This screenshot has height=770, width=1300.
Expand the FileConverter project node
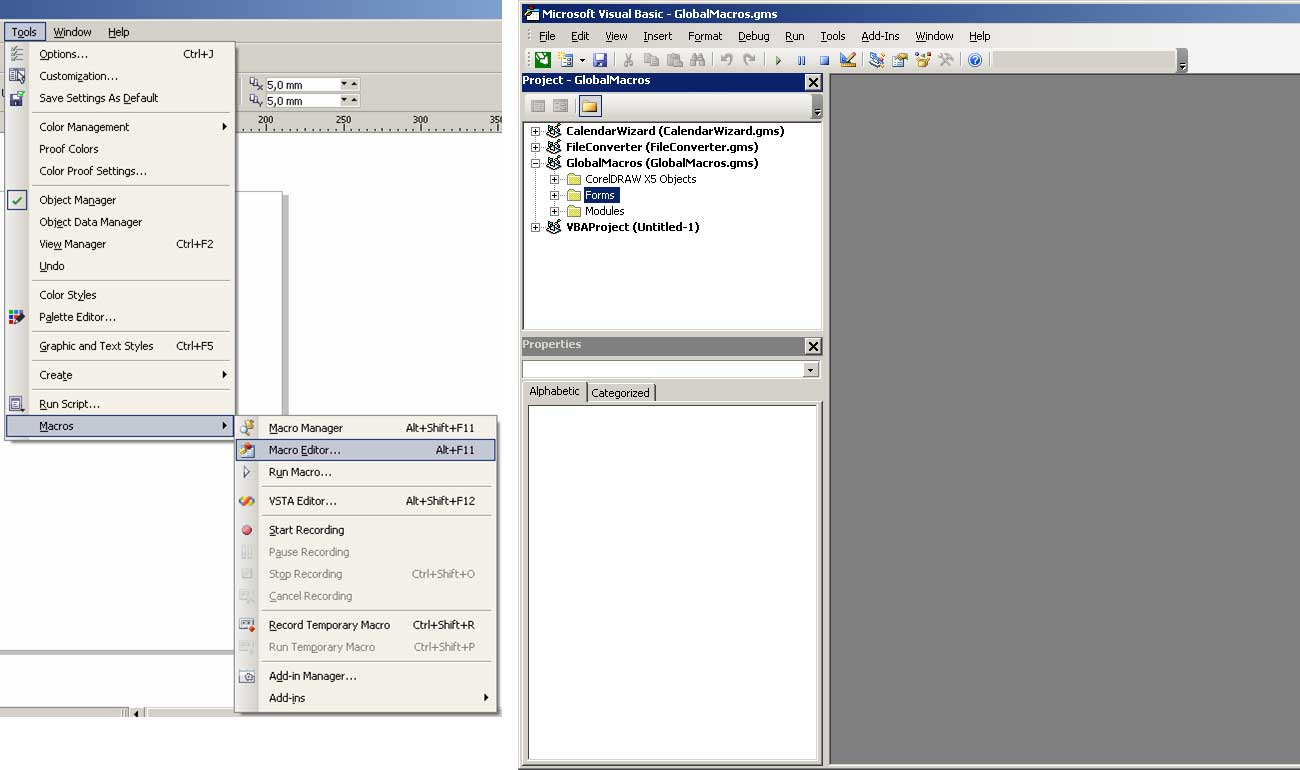pos(536,147)
